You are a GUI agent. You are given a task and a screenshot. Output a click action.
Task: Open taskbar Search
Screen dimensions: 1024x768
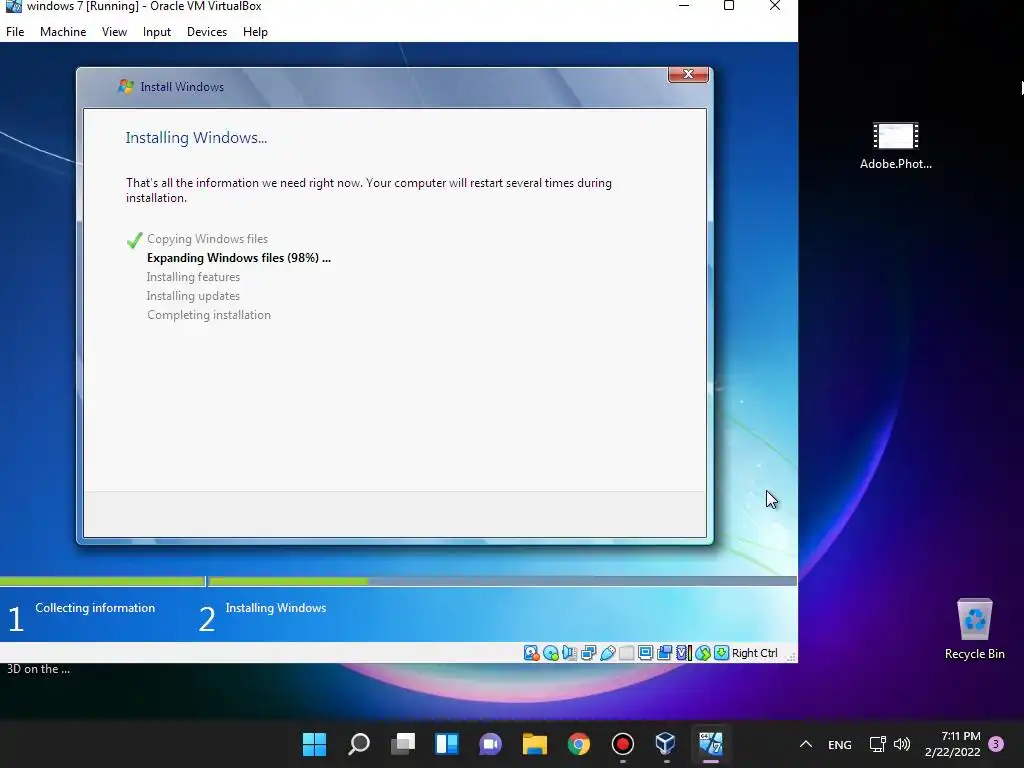[x=359, y=744]
